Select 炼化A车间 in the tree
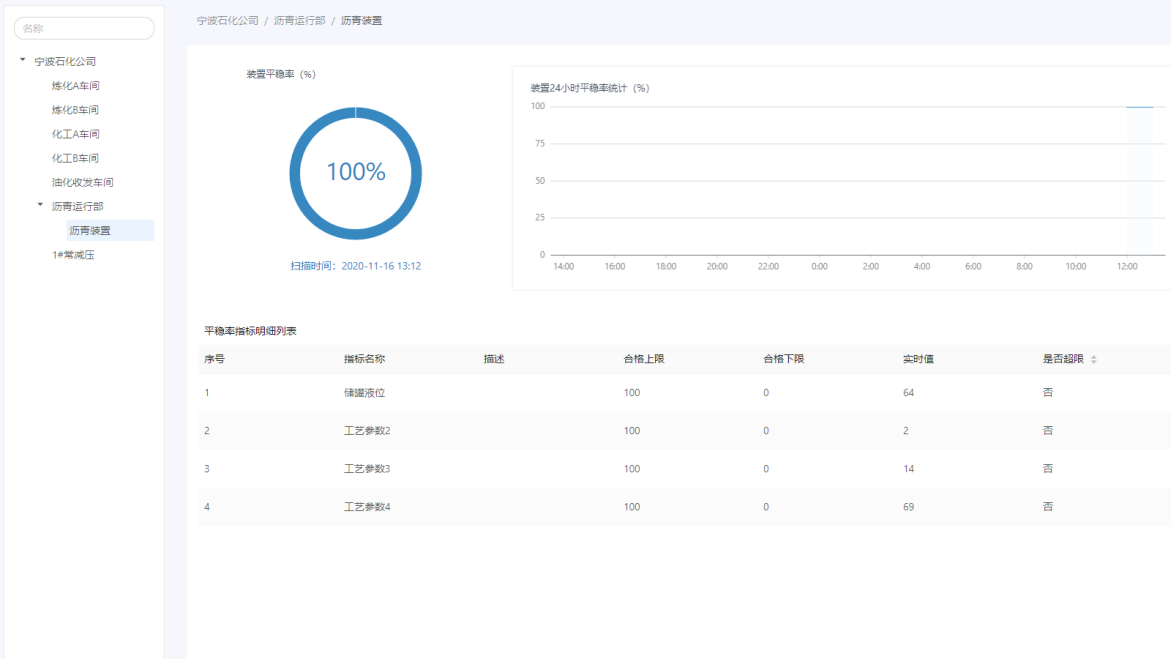Image resolution: width=1171 pixels, height=659 pixels. click(76, 86)
